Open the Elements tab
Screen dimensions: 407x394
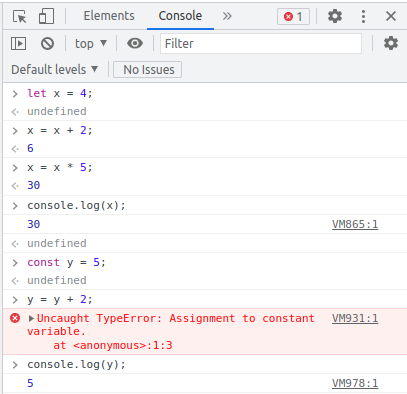click(109, 16)
